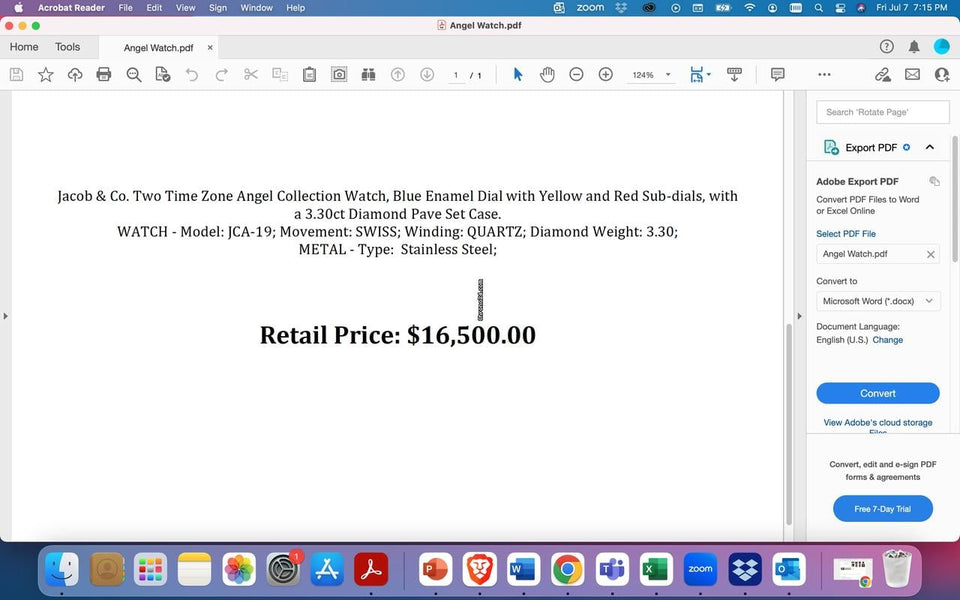This screenshot has height=600, width=960.
Task: Open the notifications bell
Action: coord(914,47)
